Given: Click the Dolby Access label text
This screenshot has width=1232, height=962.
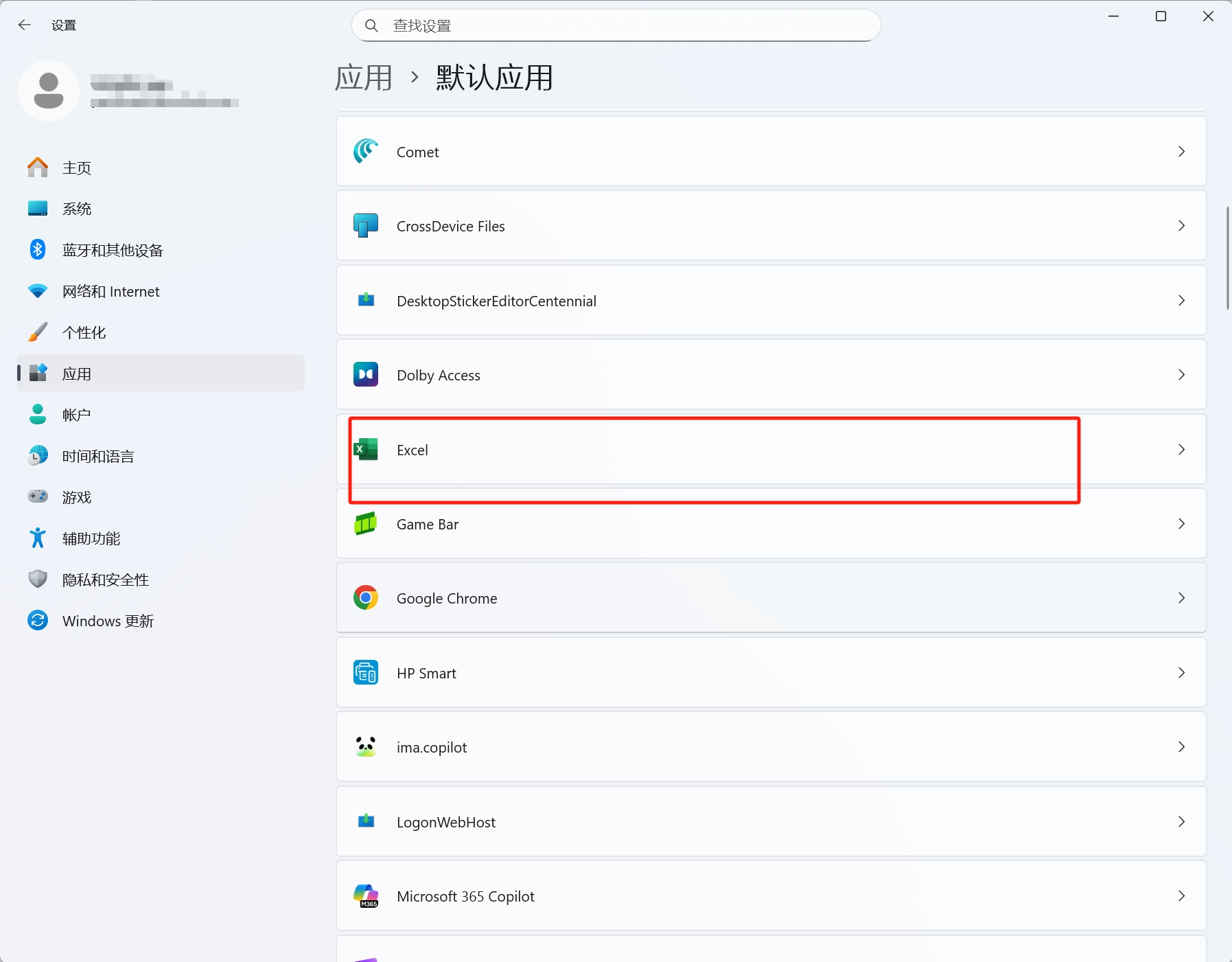Looking at the screenshot, I should [x=439, y=375].
